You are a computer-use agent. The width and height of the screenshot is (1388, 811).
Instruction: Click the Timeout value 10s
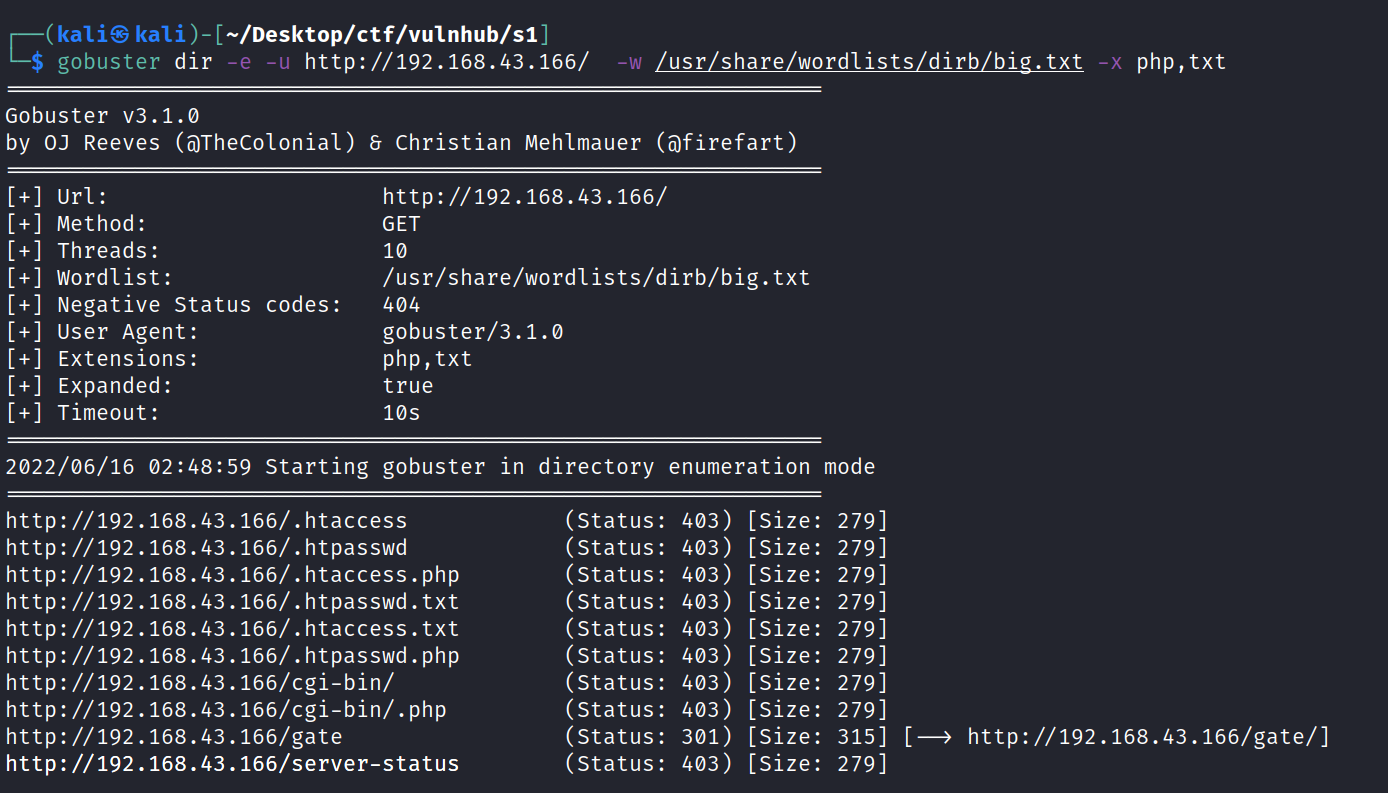tap(401, 413)
